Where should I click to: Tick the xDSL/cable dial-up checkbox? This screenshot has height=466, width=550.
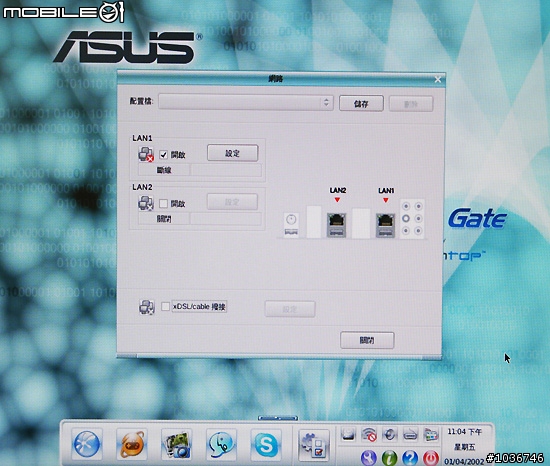coord(165,306)
